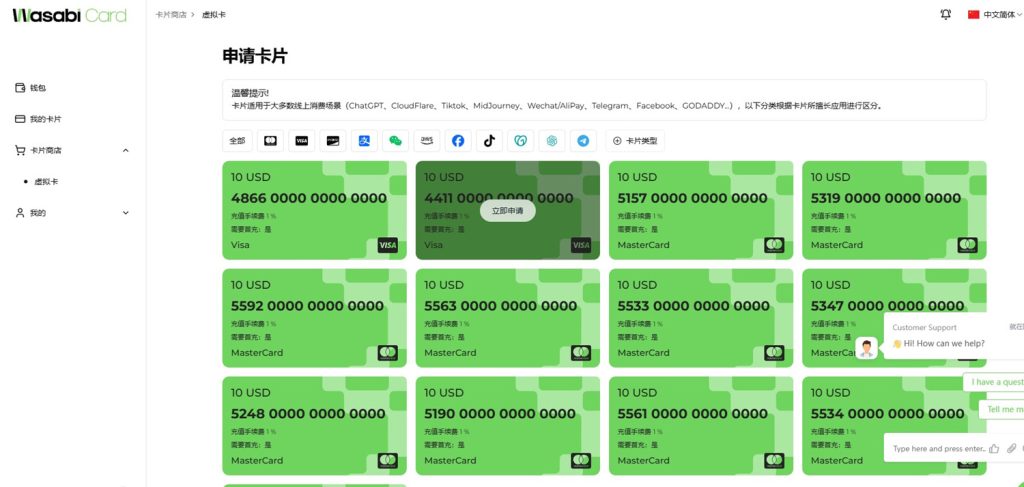Image resolution: width=1024 pixels, height=487 pixels.
Task: Filter cards by Visa icon
Action: pyautogui.click(x=301, y=141)
